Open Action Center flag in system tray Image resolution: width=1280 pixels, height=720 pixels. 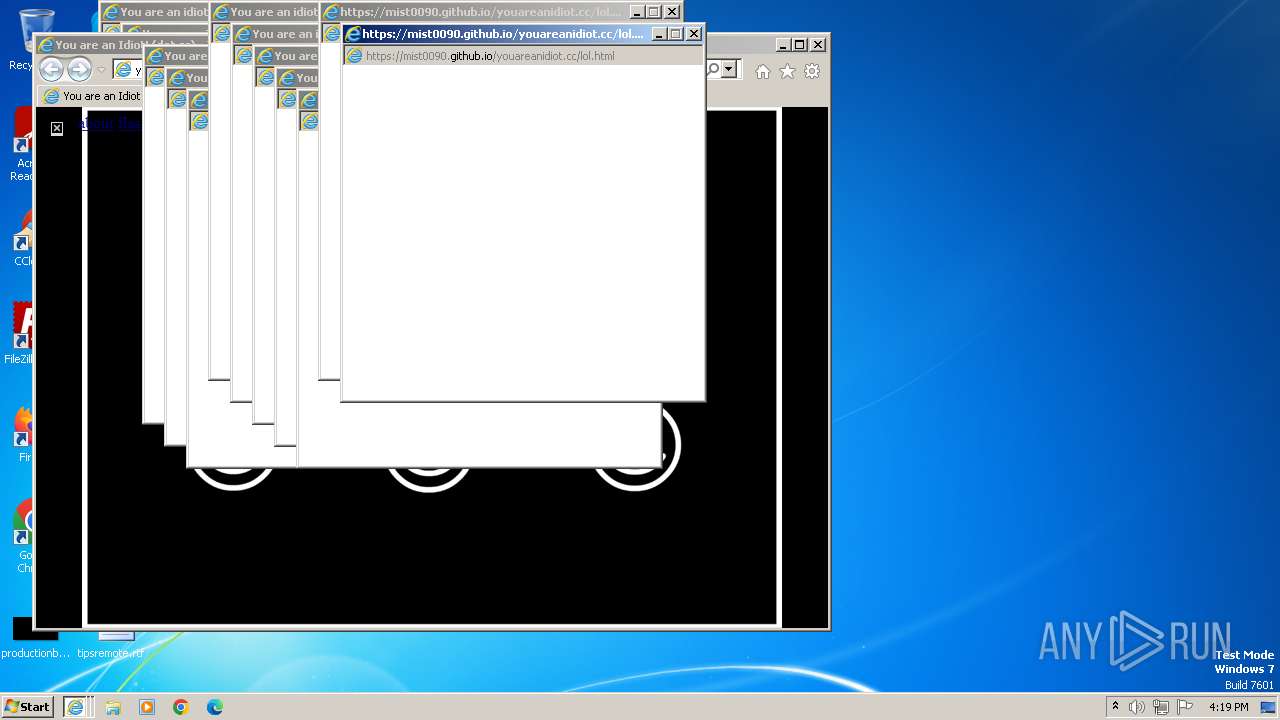click(x=1185, y=707)
